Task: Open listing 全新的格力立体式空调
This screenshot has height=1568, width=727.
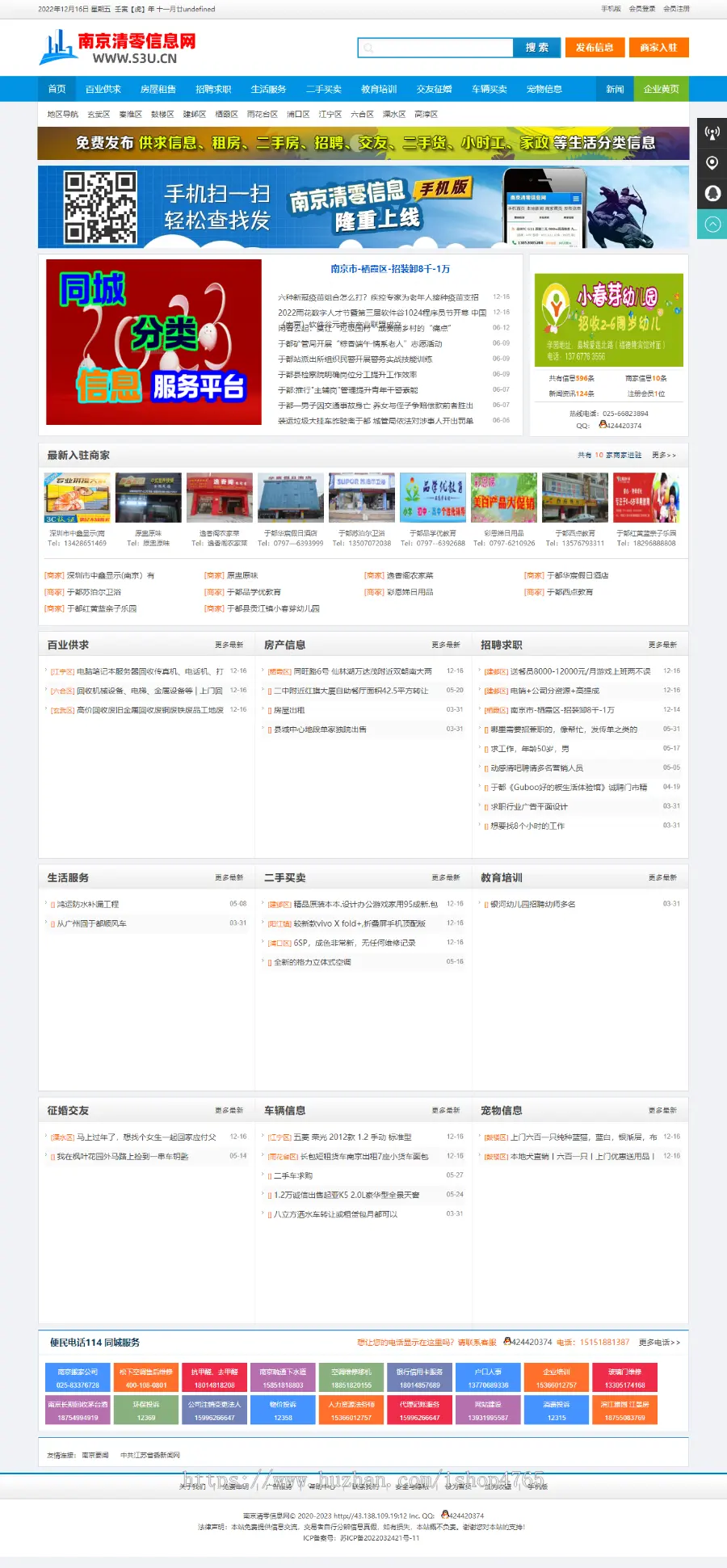Action: (x=312, y=962)
